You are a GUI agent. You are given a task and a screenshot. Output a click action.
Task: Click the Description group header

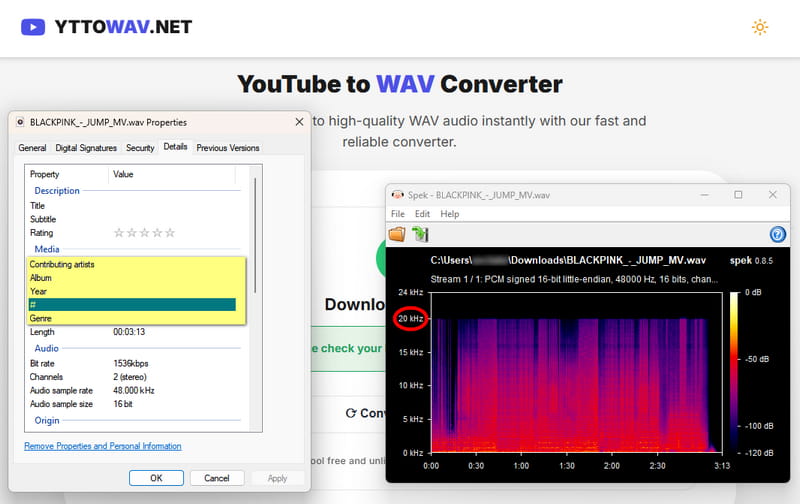tap(57, 191)
